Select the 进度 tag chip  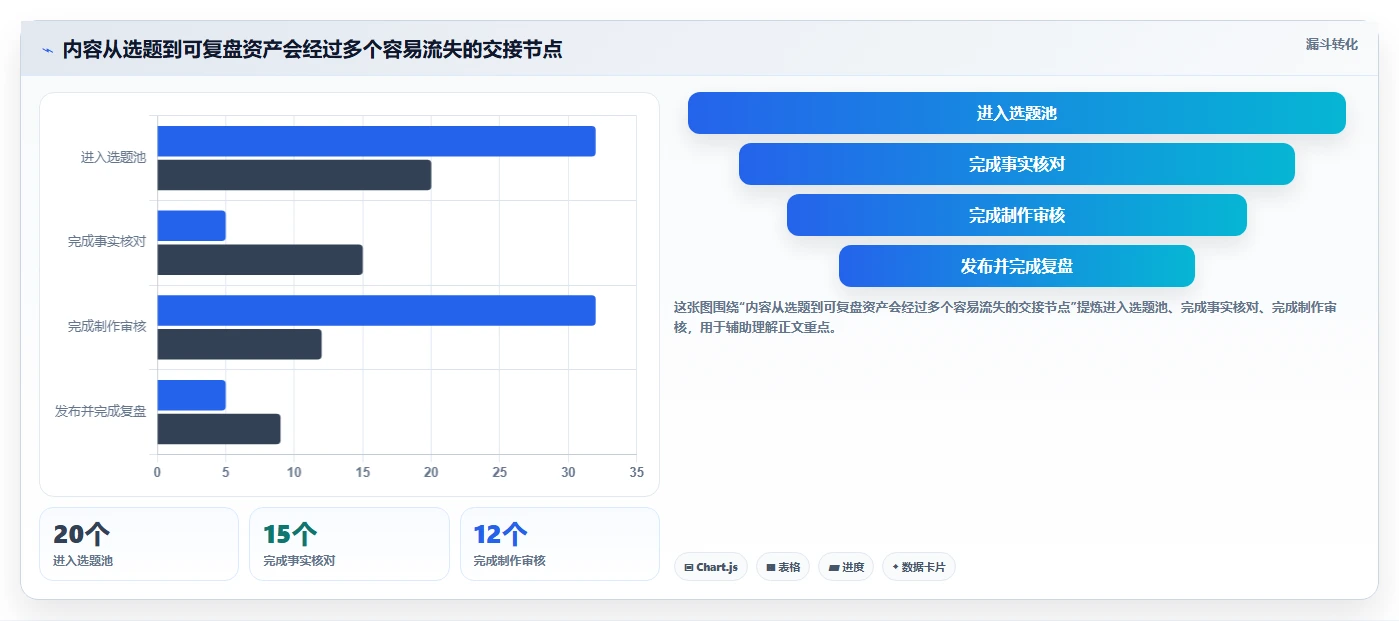(x=846, y=567)
